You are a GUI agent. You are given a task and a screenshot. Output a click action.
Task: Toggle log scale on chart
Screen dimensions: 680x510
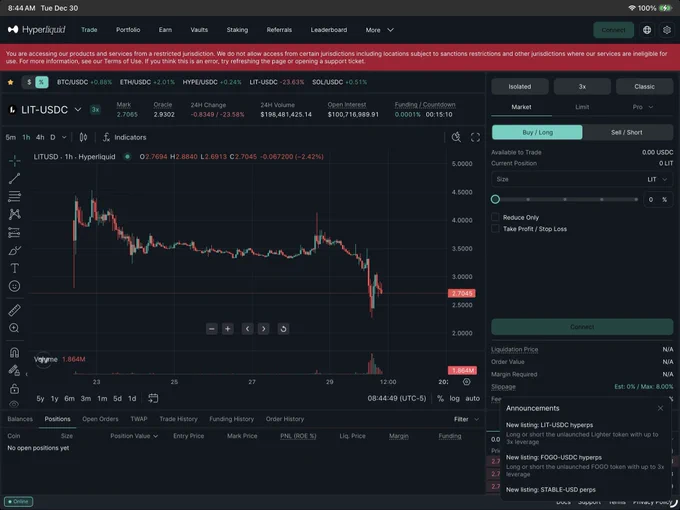(454, 398)
